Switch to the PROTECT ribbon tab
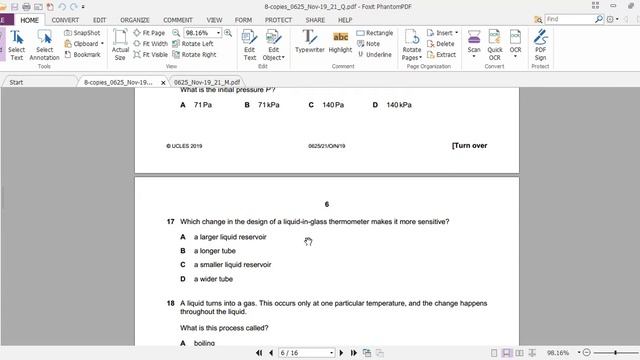Image resolution: width=640 pixels, height=360 pixels. pos(278,20)
